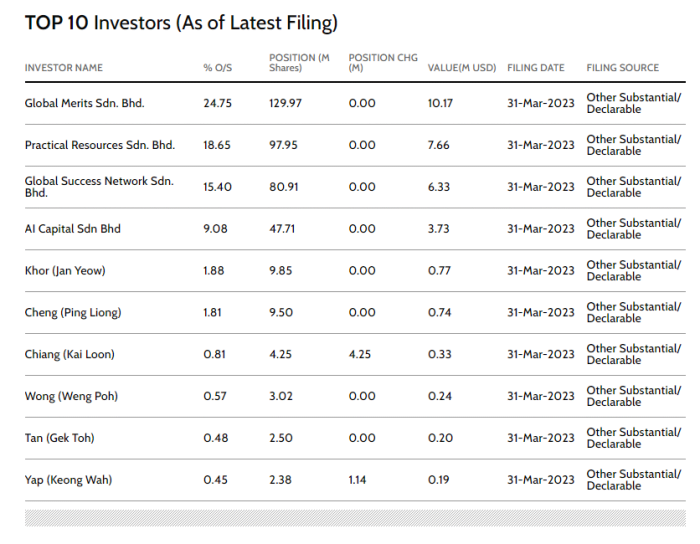700x544 pixels.
Task: Click the filing source in Tan (Gek Toh) row
Action: 633,438
